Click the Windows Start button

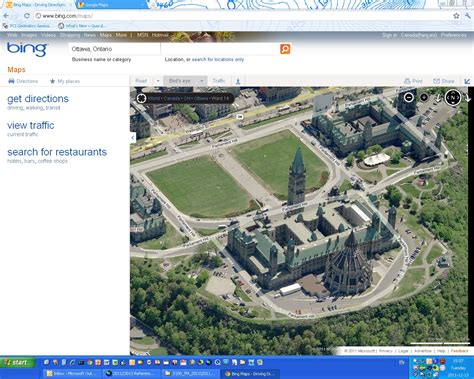(x=18, y=362)
